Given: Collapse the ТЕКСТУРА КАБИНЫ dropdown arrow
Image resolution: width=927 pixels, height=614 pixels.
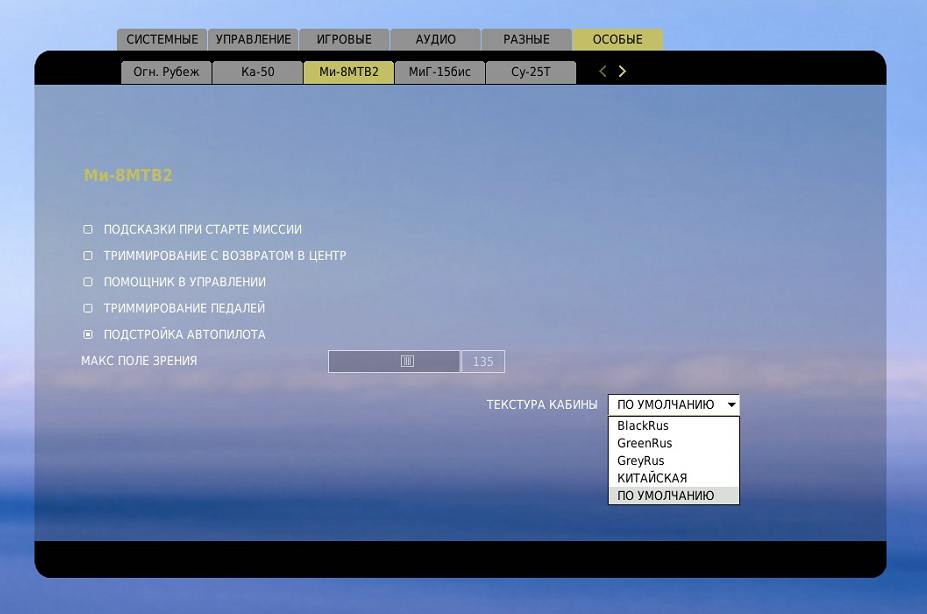Looking at the screenshot, I should (732, 405).
